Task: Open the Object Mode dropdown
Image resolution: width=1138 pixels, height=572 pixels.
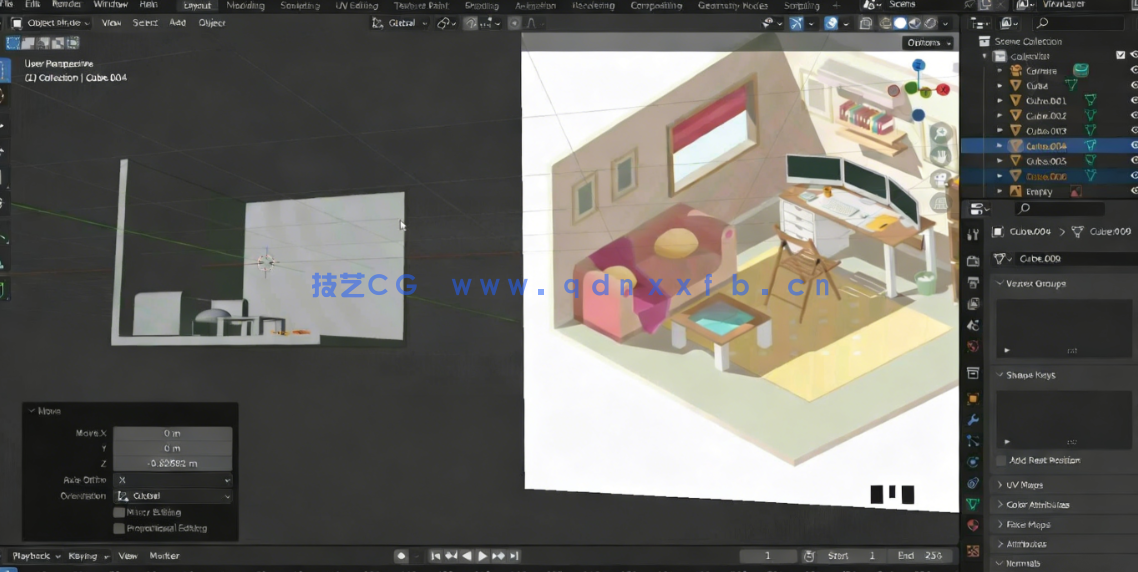Action: 51,23
